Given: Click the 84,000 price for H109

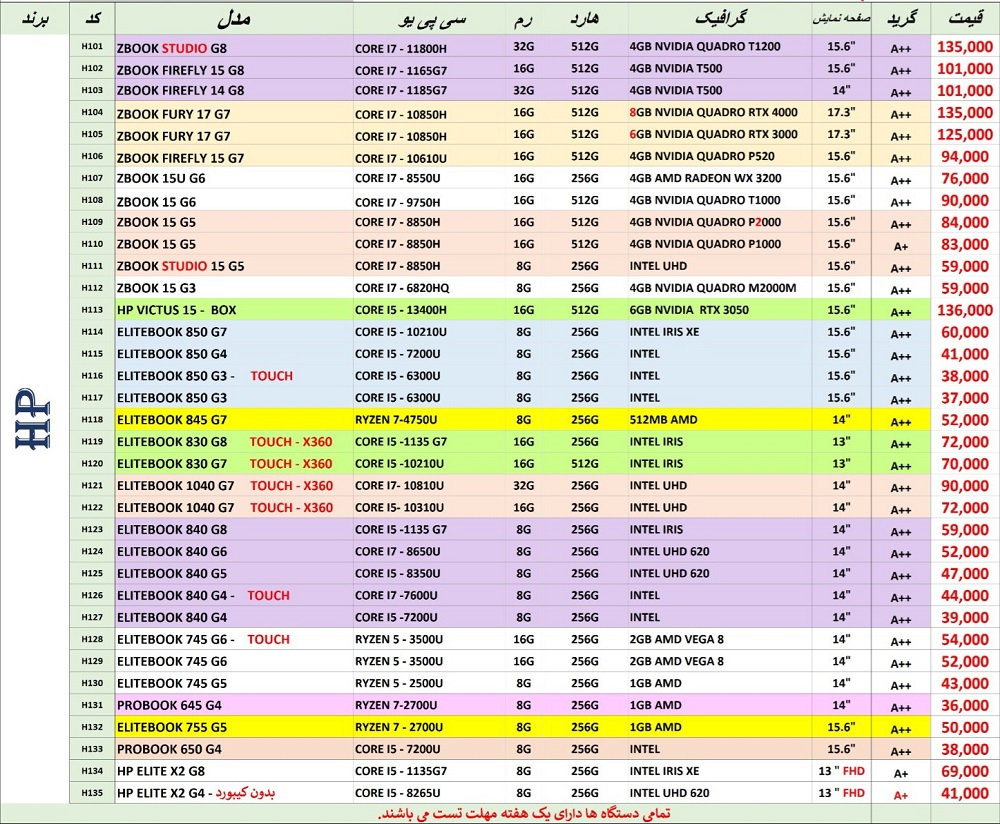Looking at the screenshot, I should (965, 223).
